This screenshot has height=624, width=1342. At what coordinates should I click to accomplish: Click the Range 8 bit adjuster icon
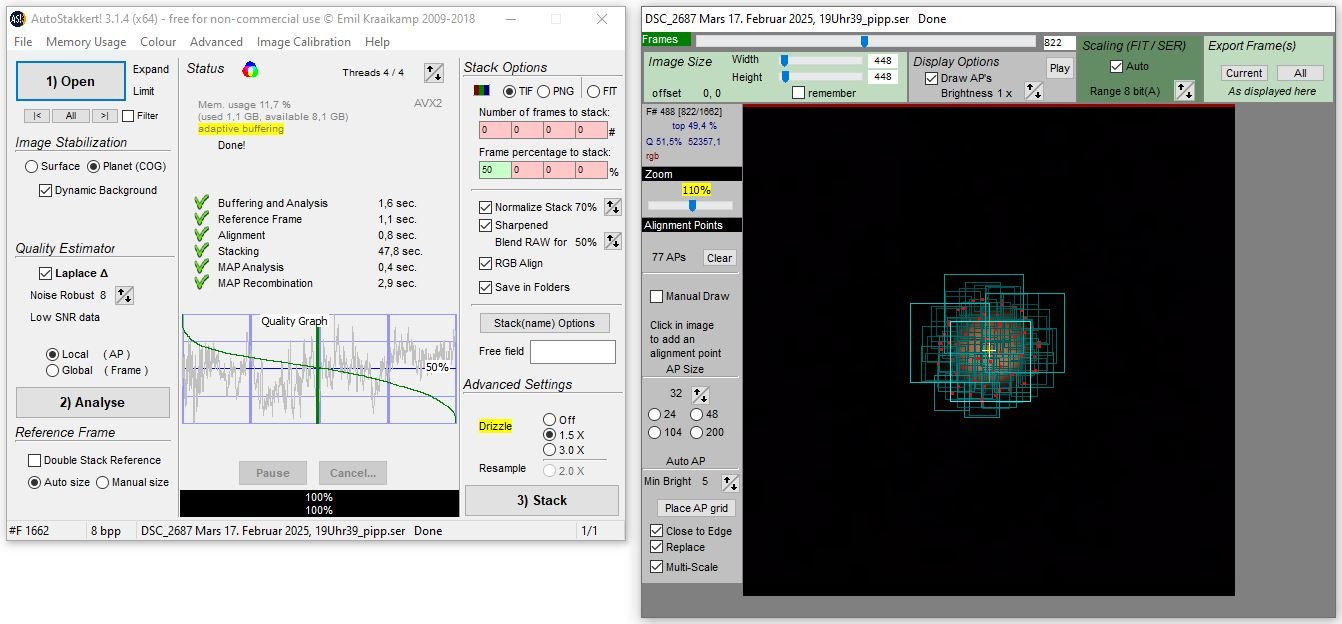click(1184, 90)
